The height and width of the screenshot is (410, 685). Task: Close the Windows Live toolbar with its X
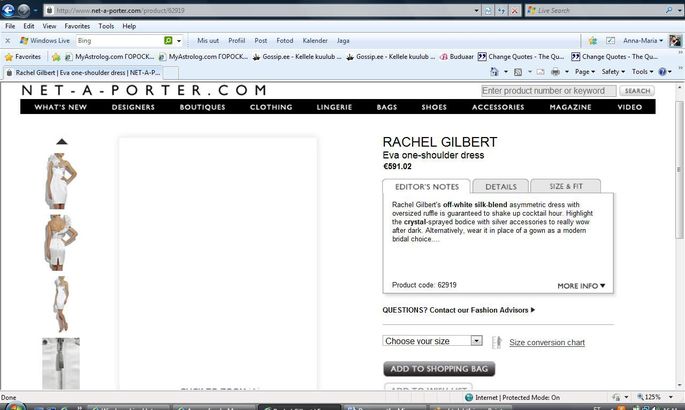(x=7, y=41)
